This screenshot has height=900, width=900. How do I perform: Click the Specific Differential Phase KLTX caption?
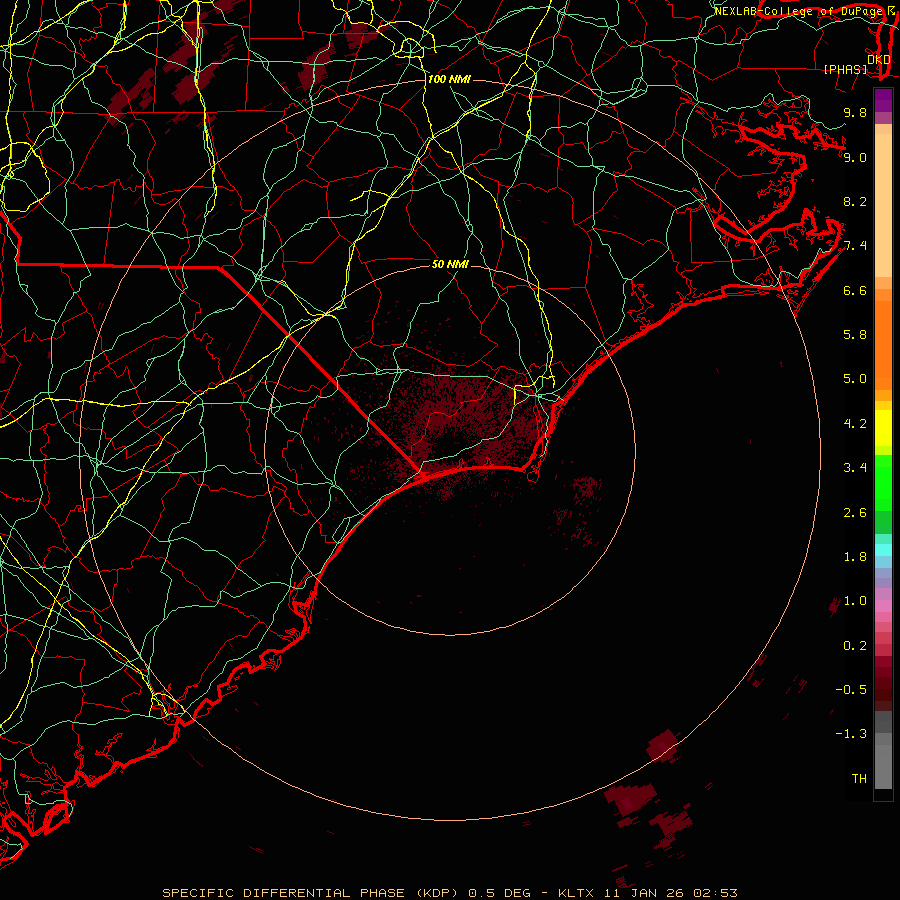pyautogui.click(x=449, y=893)
